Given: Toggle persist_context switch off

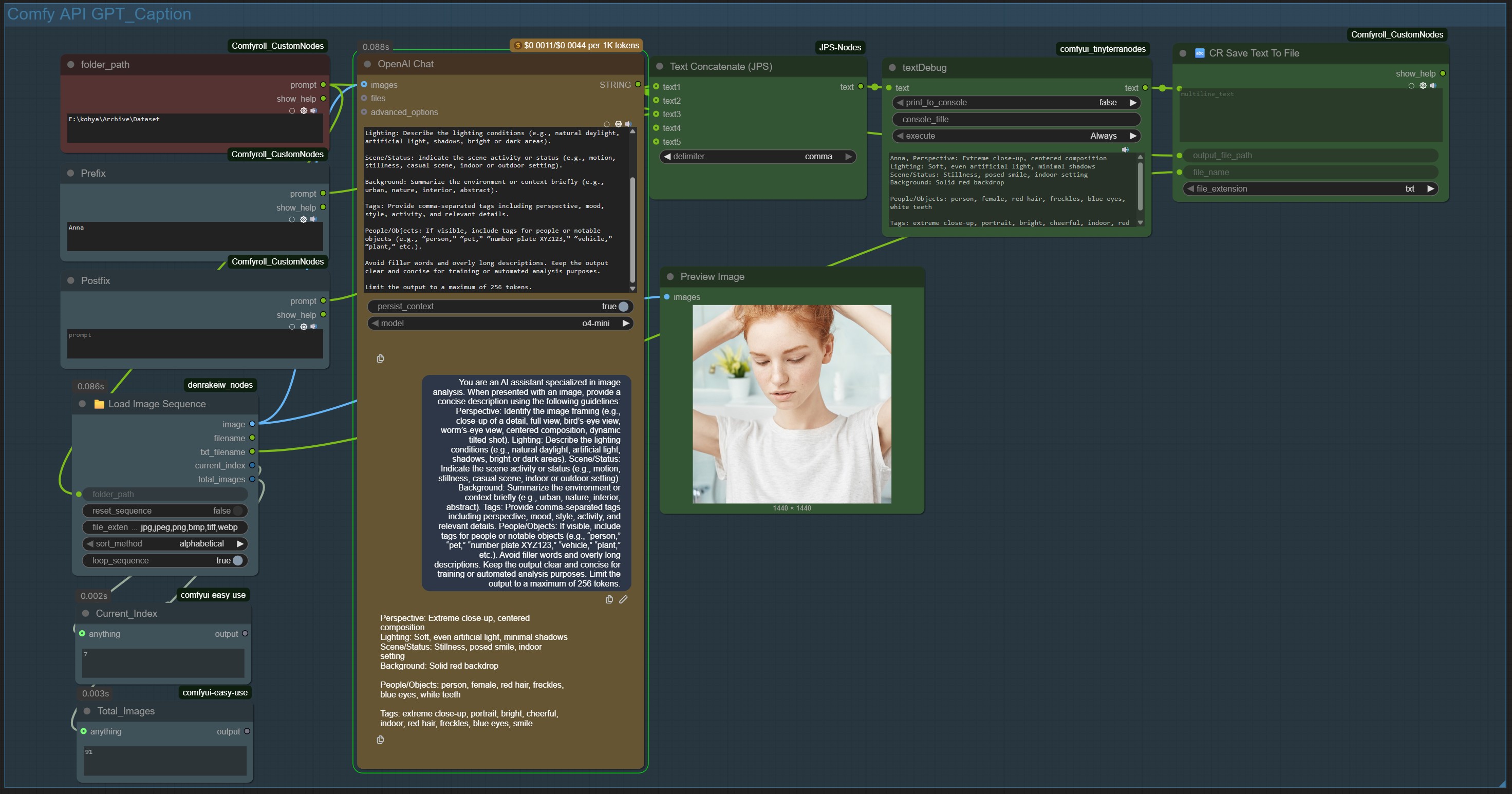Looking at the screenshot, I should point(623,306).
